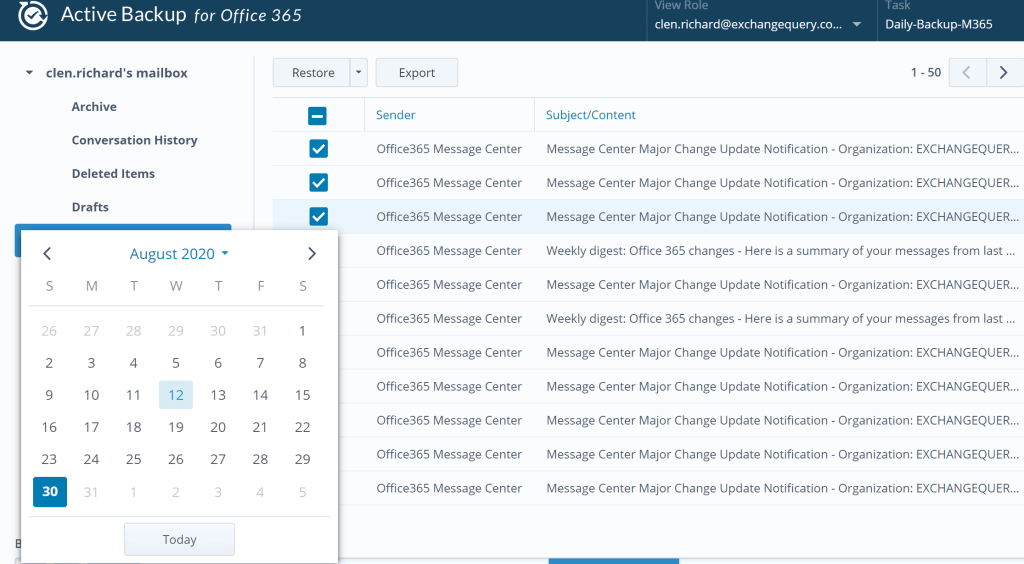Open the View Role account dropdown

857,25
